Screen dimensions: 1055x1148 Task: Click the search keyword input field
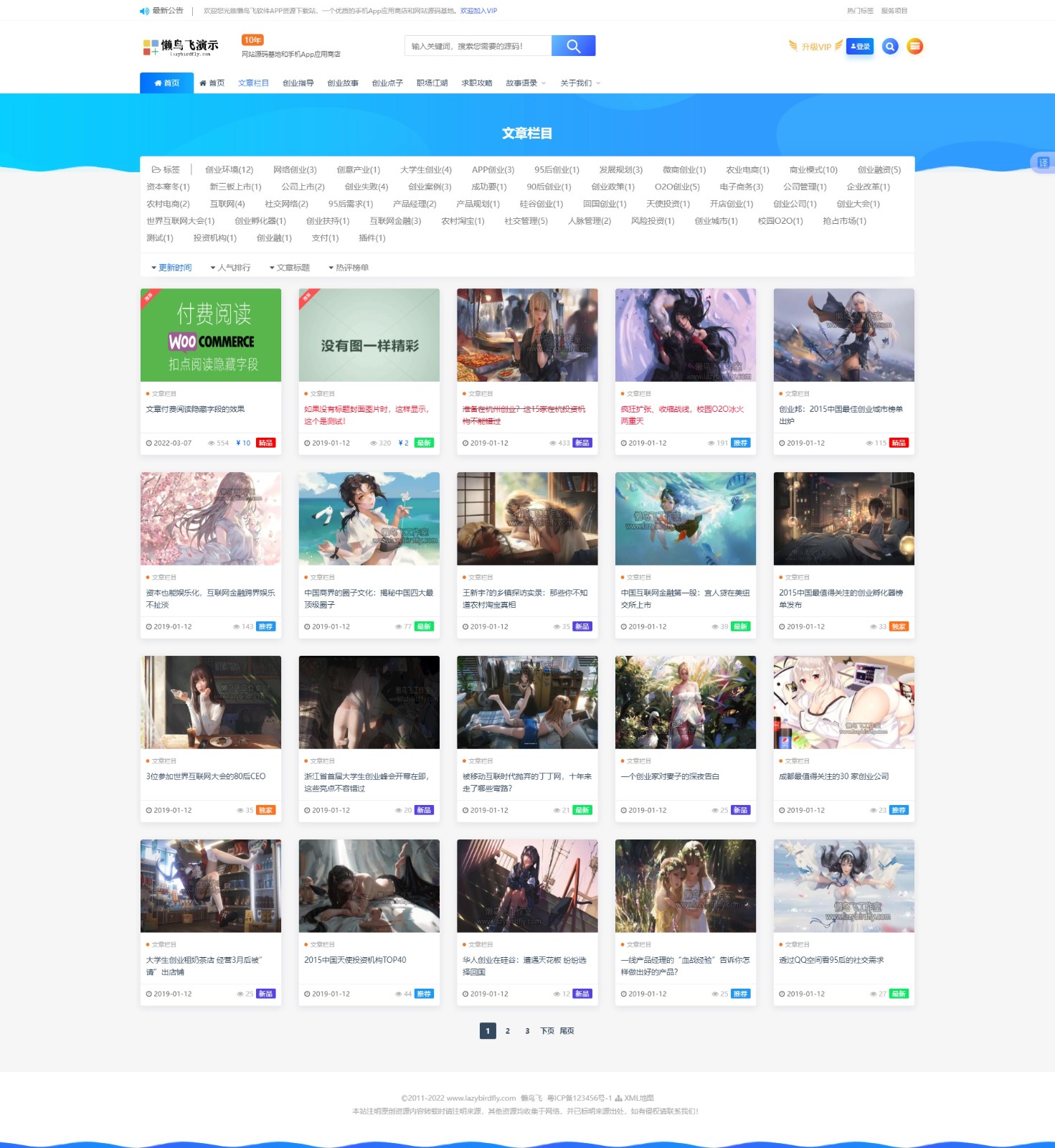(478, 46)
